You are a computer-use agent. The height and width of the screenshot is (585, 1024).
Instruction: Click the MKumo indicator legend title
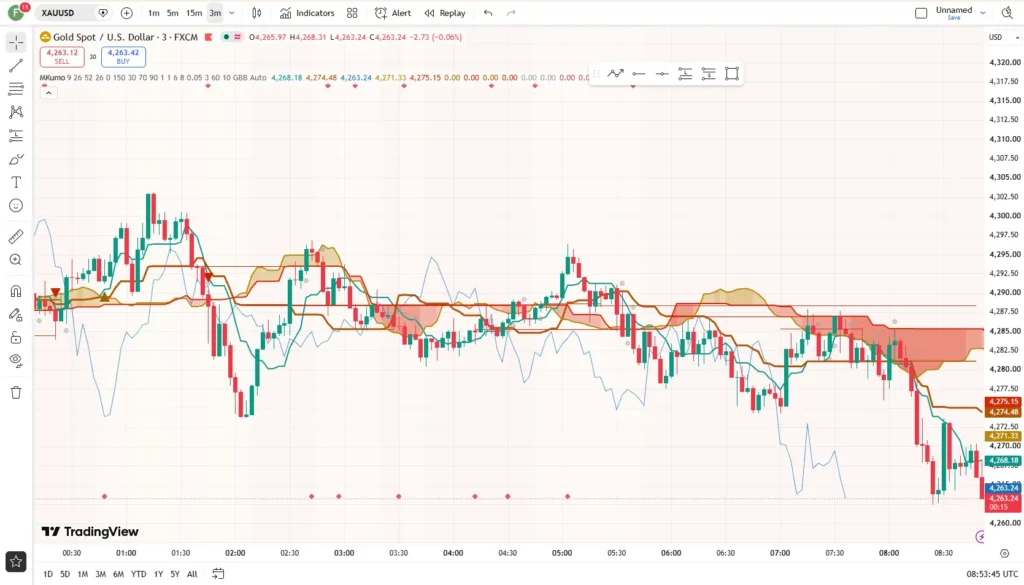(52, 78)
